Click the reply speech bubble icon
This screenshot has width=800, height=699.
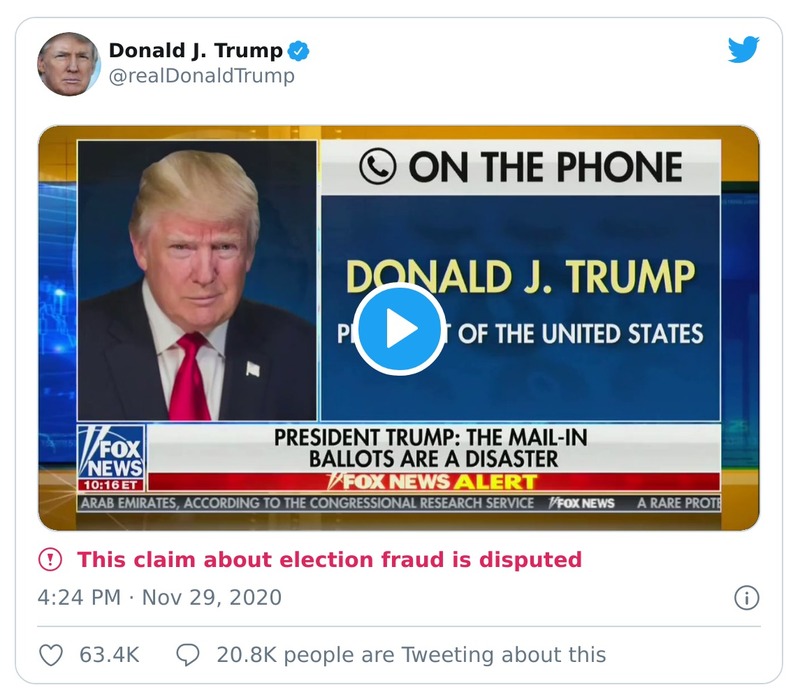[x=188, y=654]
